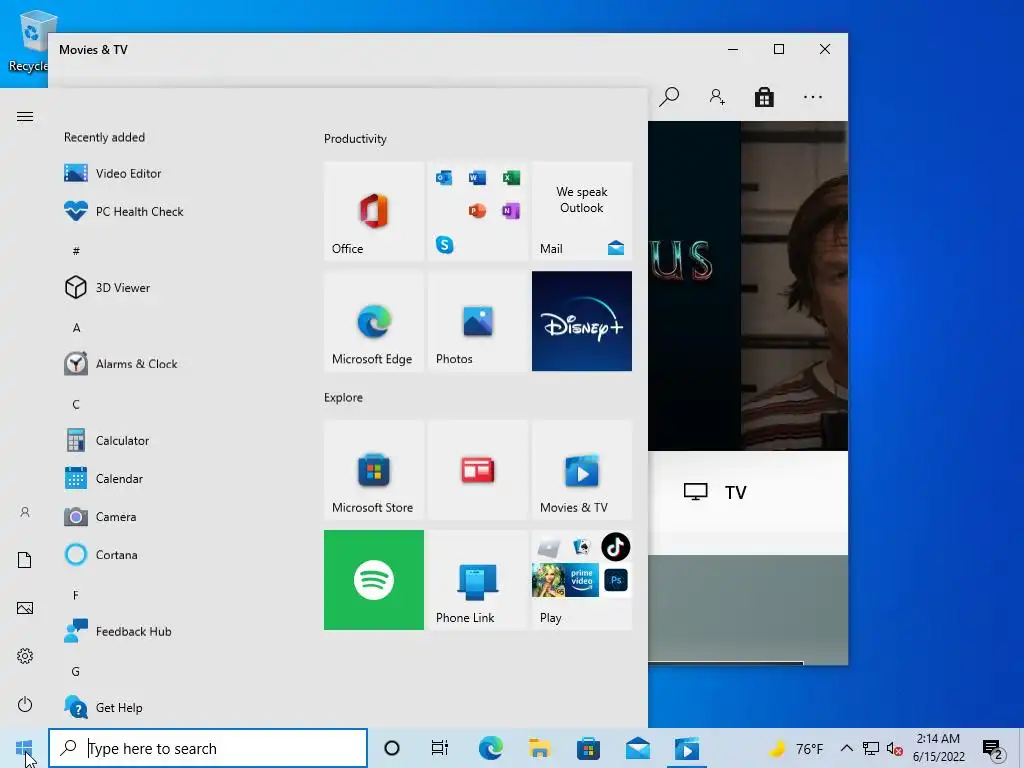Open Recycle Bin on desktop

pyautogui.click(x=27, y=40)
